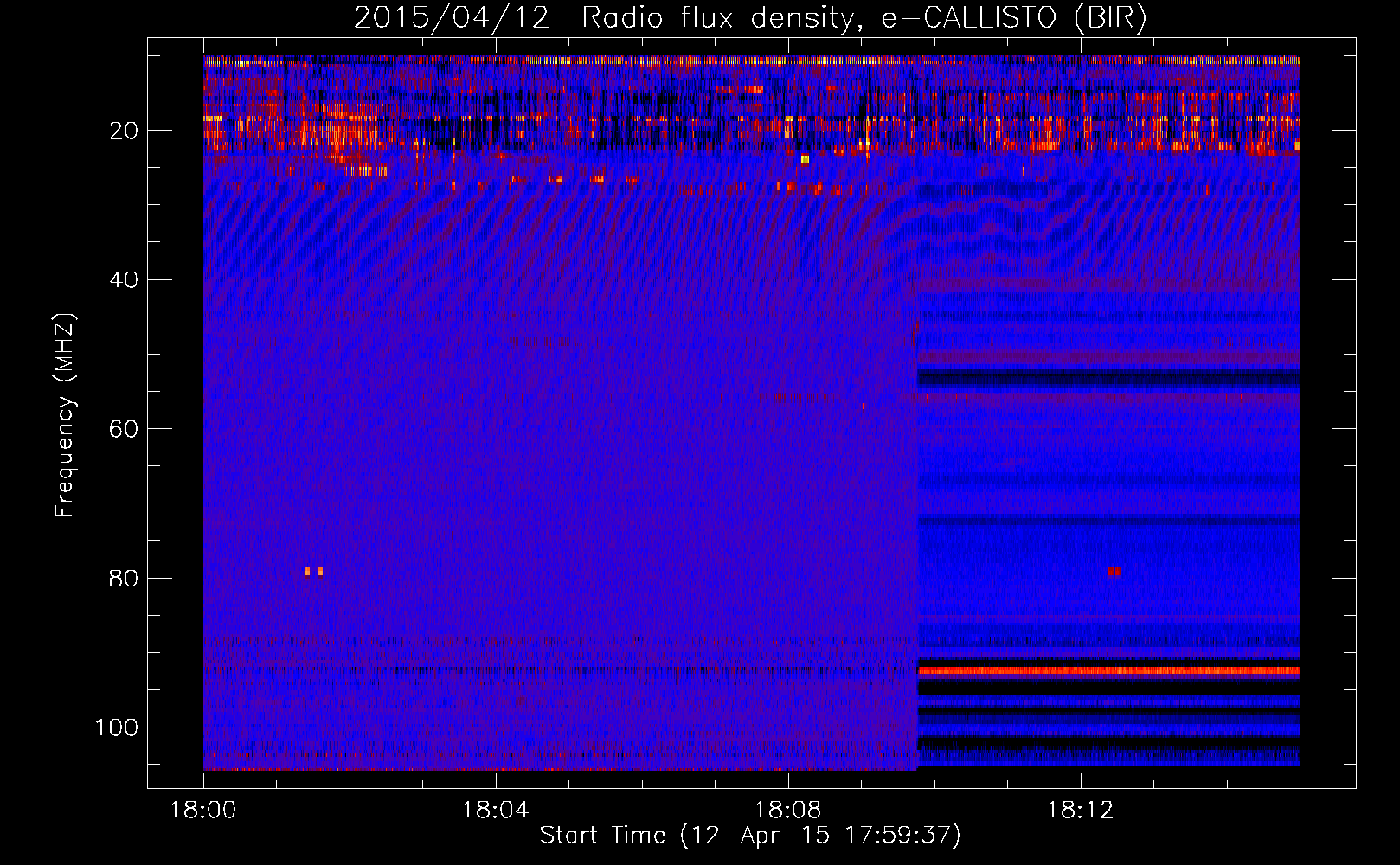Image resolution: width=1400 pixels, height=865 pixels.
Task: Click the orange dot pair at 80 MHz near 18:01
Action: click(x=313, y=571)
